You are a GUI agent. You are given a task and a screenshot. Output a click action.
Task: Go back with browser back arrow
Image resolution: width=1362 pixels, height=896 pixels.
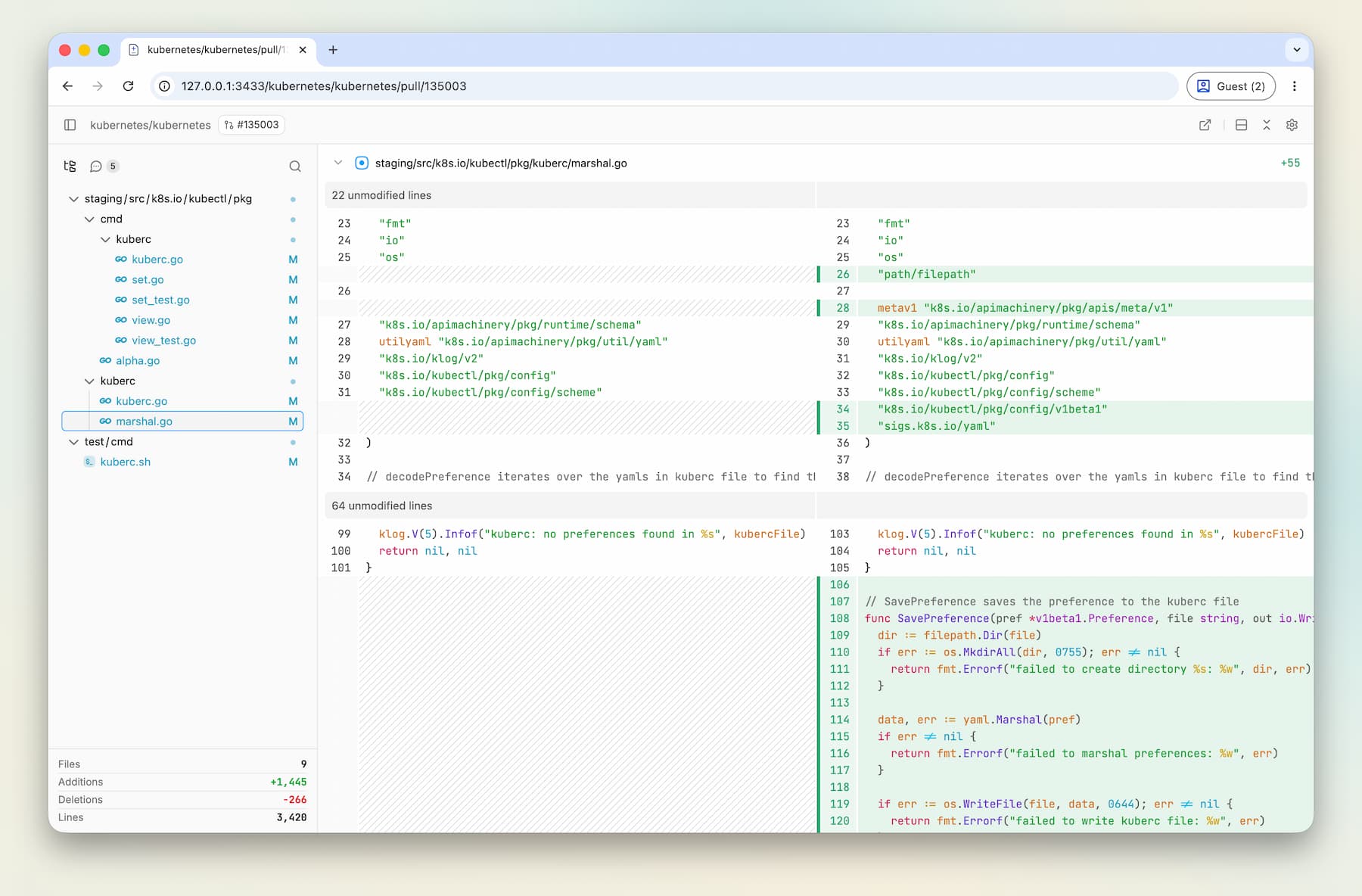68,86
